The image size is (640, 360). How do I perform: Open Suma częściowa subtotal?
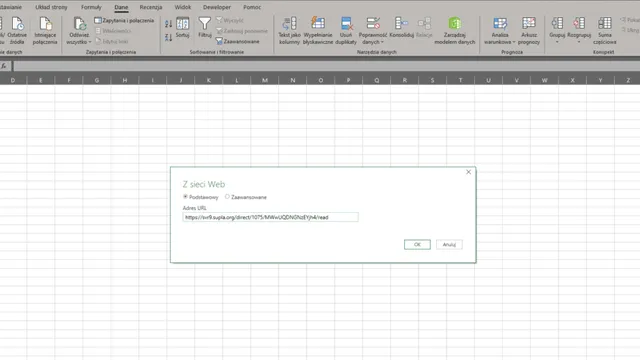point(605,31)
